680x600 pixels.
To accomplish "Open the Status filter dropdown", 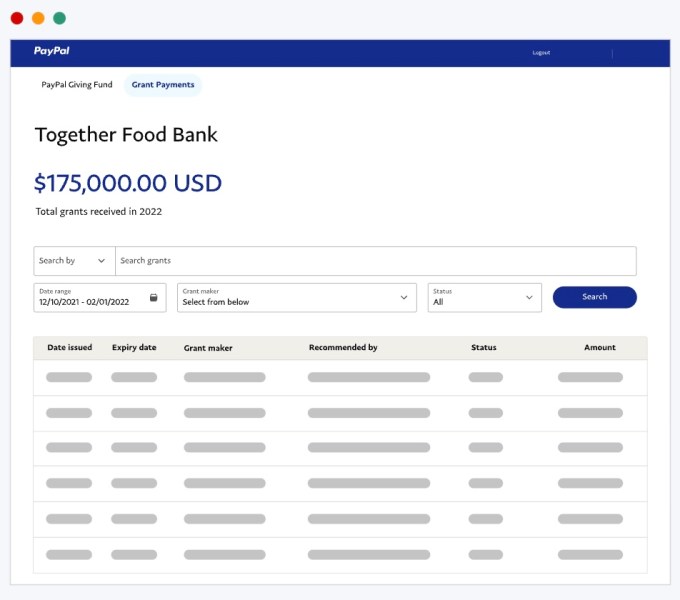I will (x=484, y=298).
